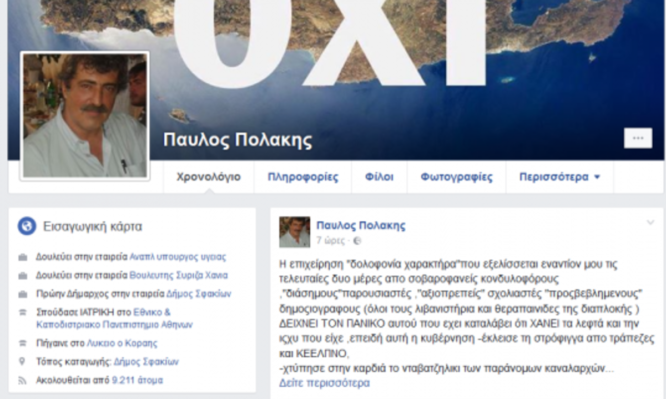Open Εθνικο & Καποδιστριακο Πανεπιστημιο Αθηνων link
Viewport: 666px width, 399px height.
pyautogui.click(x=114, y=318)
